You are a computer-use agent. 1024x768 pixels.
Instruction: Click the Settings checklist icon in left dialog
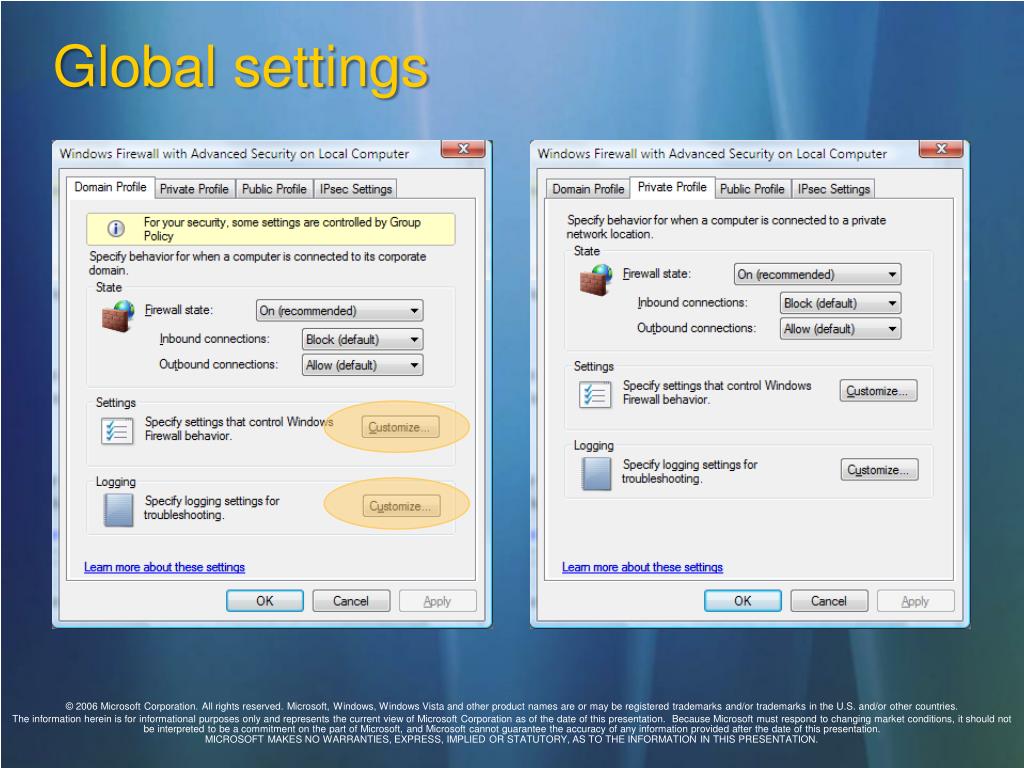(117, 431)
